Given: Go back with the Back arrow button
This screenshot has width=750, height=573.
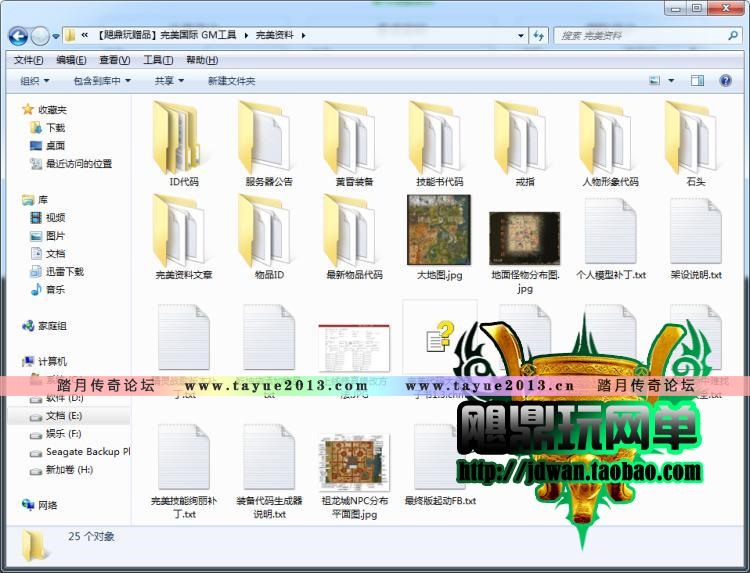Looking at the screenshot, I should click(19, 36).
